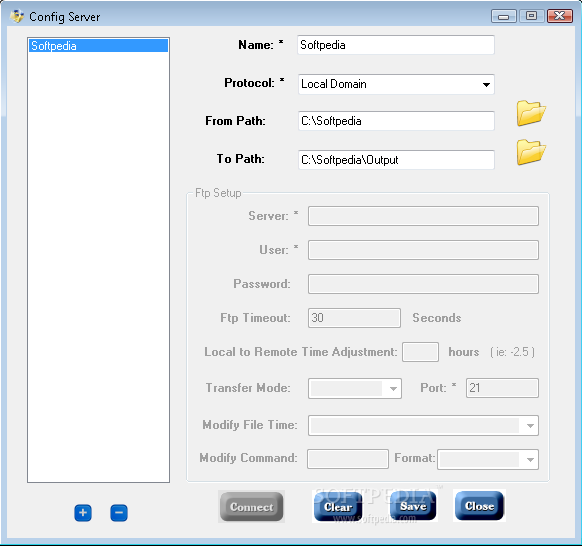Click the Save button

point(413,506)
